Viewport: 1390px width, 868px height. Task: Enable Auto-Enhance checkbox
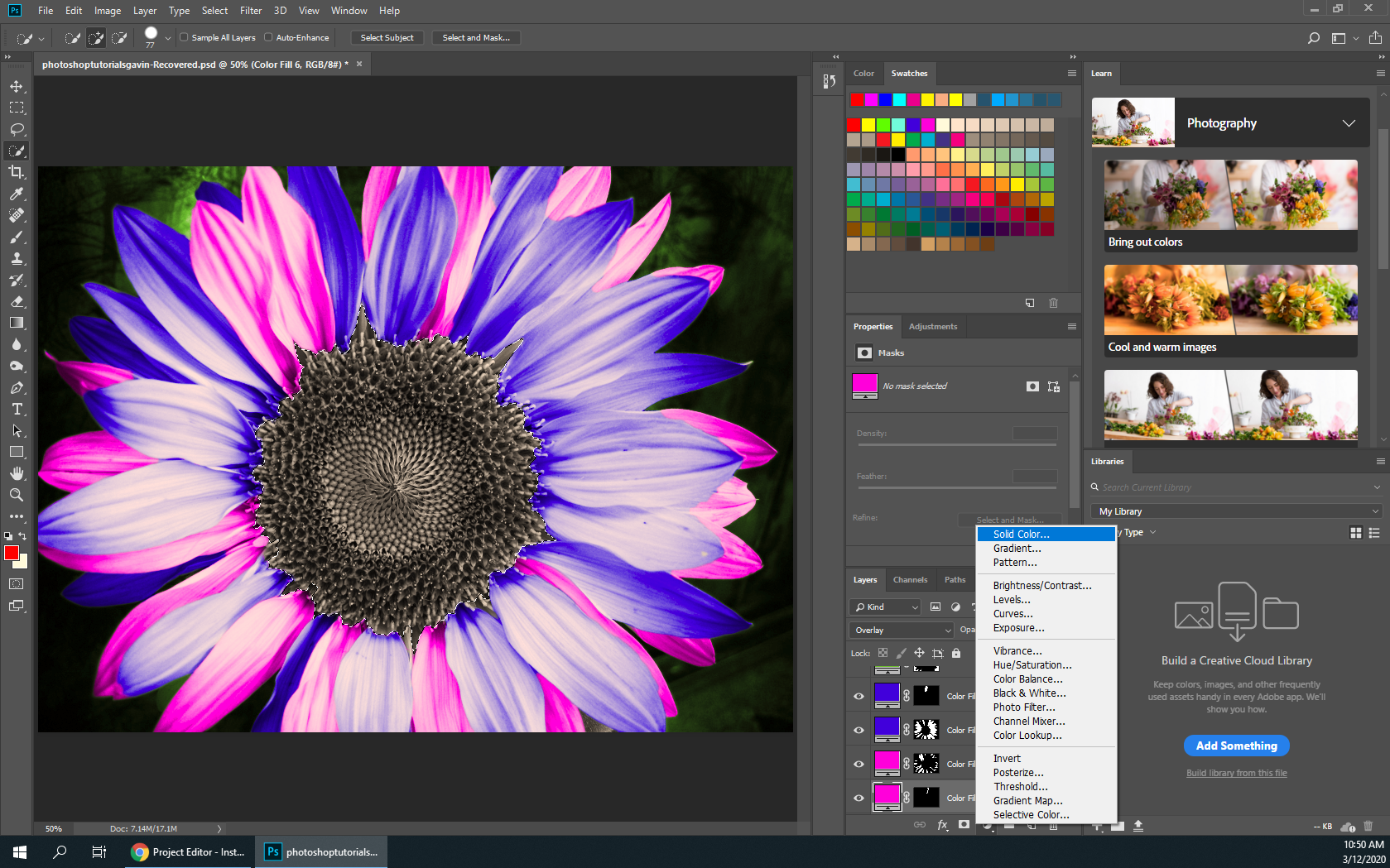click(x=268, y=37)
